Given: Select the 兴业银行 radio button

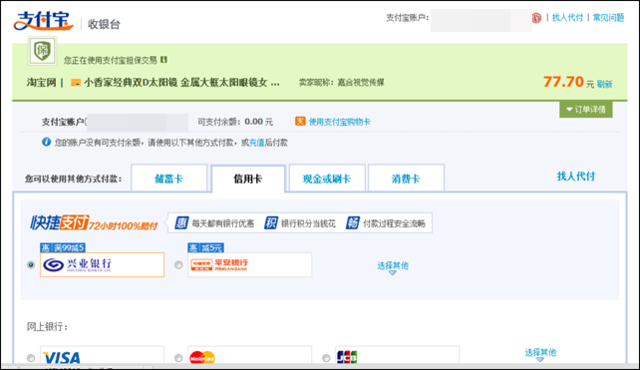Looking at the screenshot, I should (x=31, y=265).
